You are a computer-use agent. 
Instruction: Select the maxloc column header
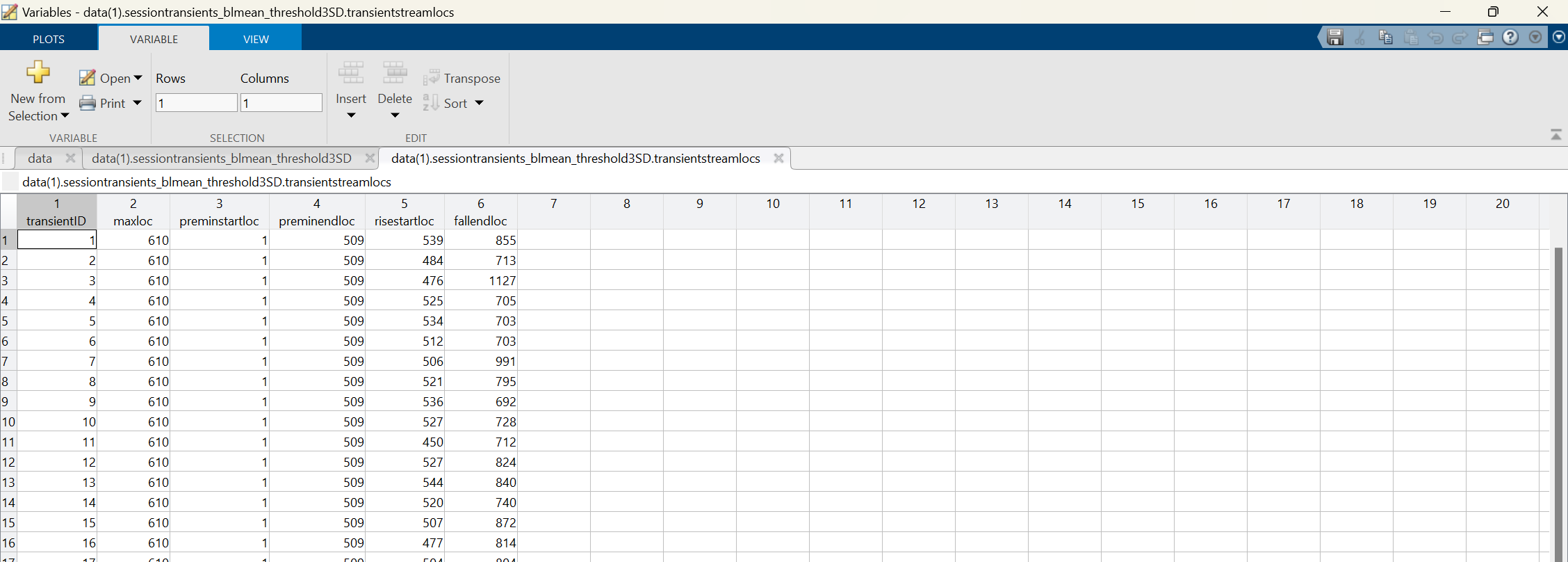(x=133, y=212)
